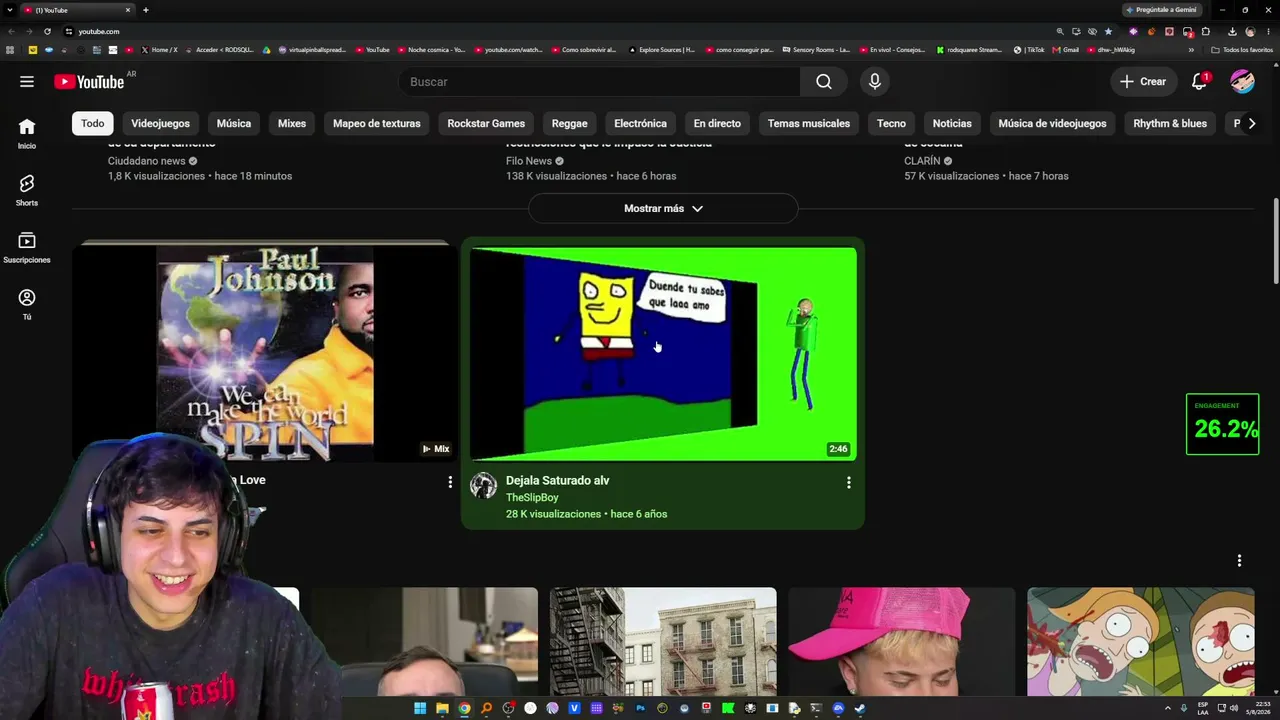This screenshot has height=720, width=1280.
Task: Open Chrome downloads
Action: [x=1232, y=32]
